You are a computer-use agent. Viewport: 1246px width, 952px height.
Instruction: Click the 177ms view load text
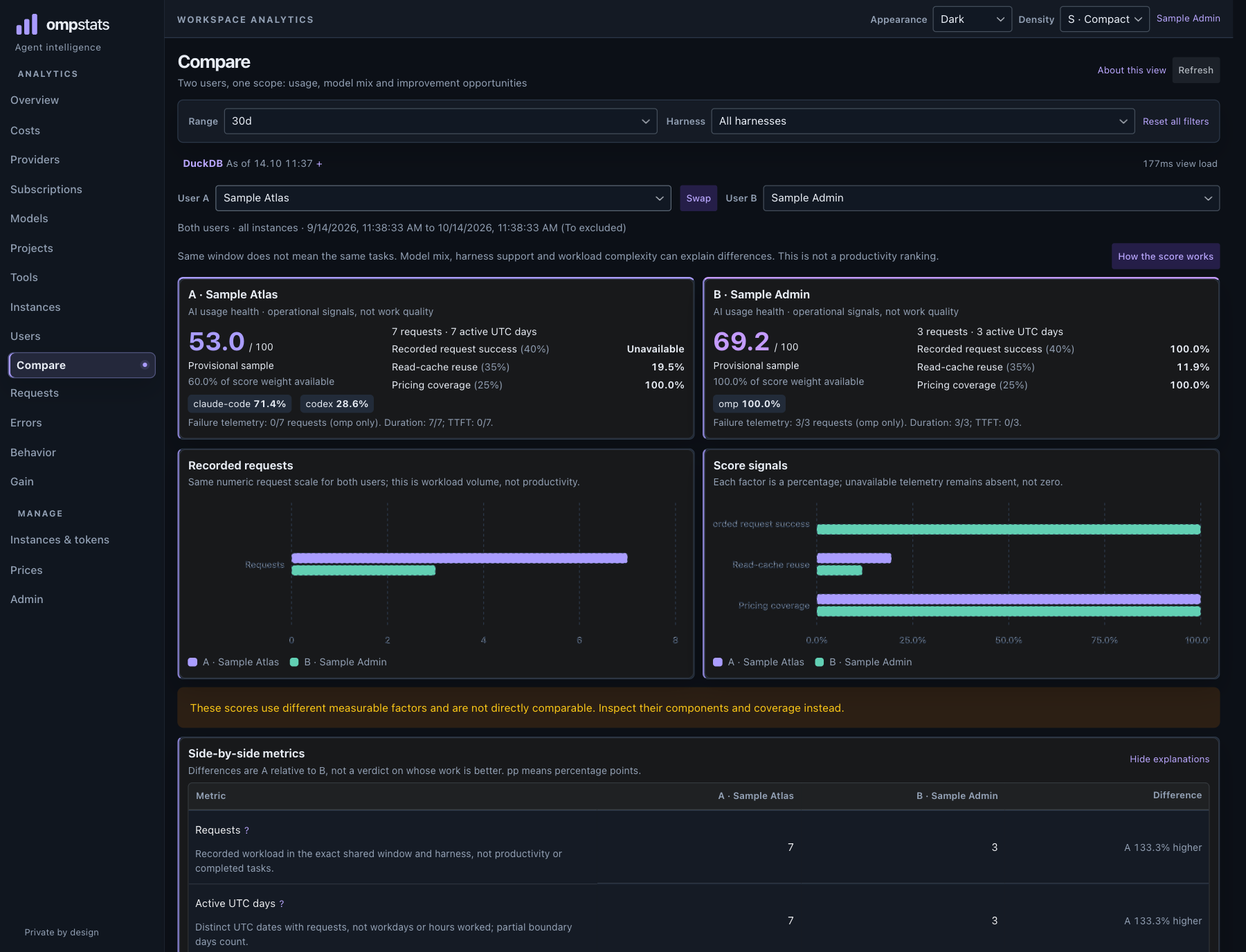coord(1180,164)
